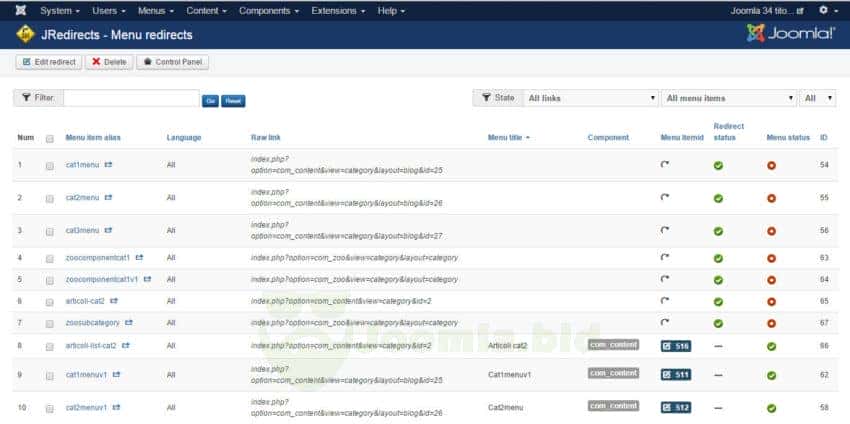Open the System menu
Image resolution: width=850 pixels, height=424 pixels.
[x=60, y=10]
